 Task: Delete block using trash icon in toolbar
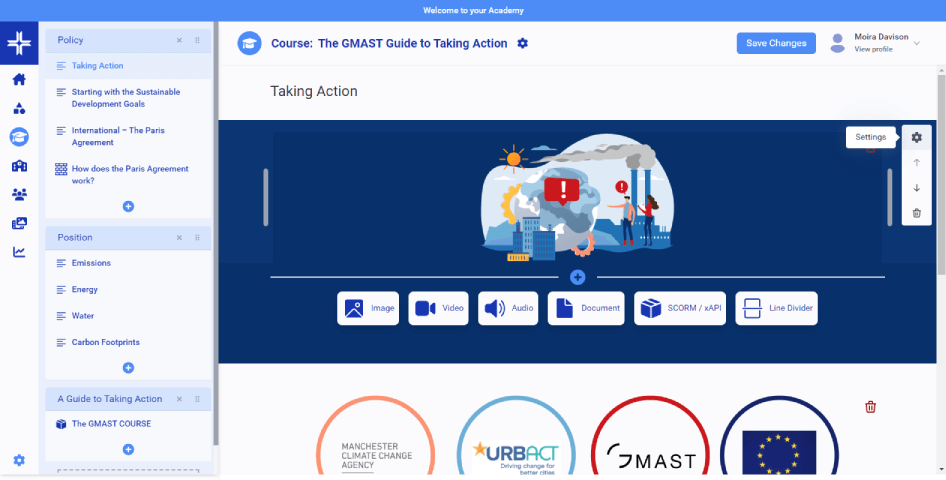tap(916, 213)
